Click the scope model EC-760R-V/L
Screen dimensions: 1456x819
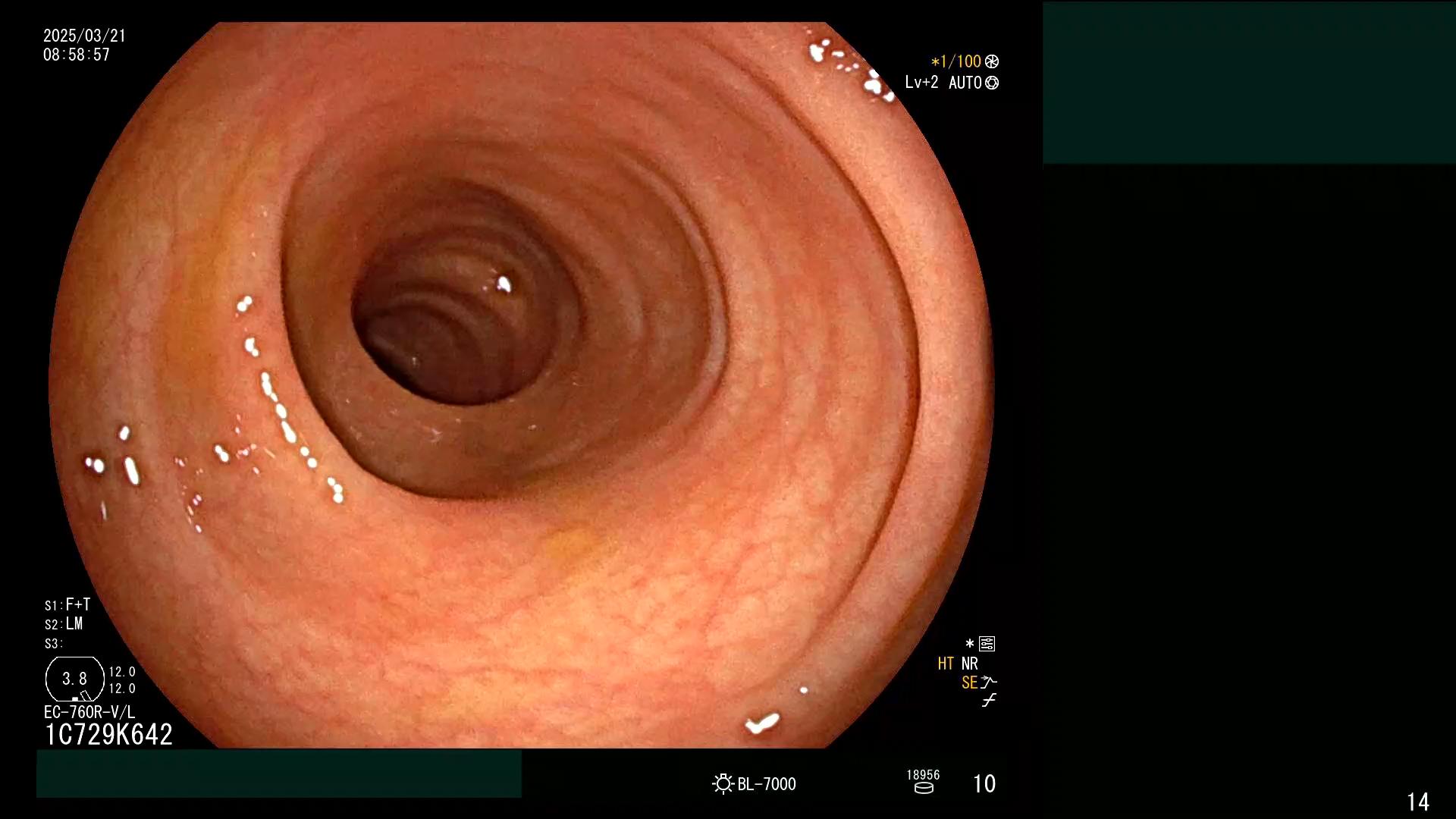point(89,712)
